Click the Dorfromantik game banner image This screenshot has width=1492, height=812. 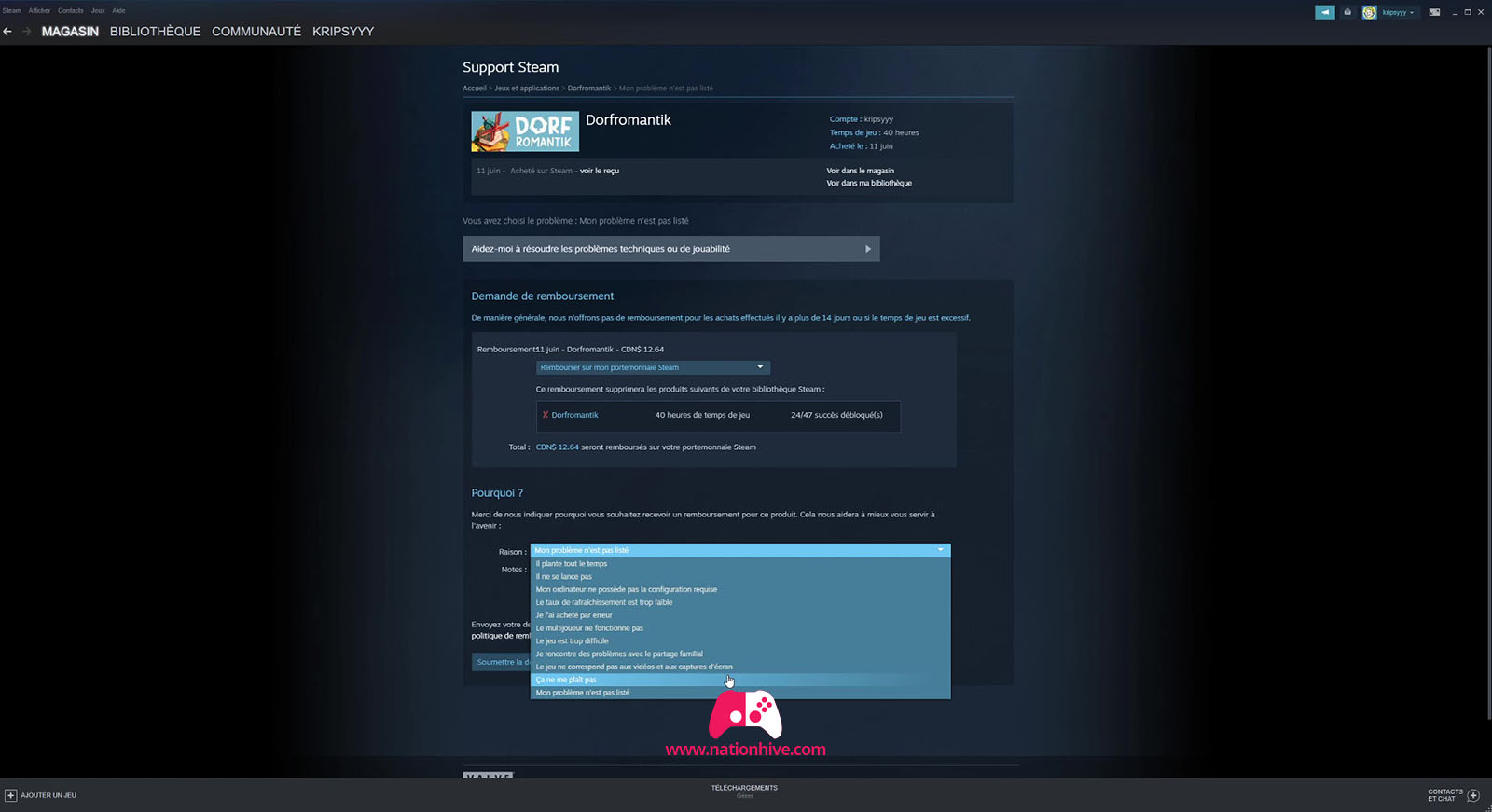tap(525, 131)
